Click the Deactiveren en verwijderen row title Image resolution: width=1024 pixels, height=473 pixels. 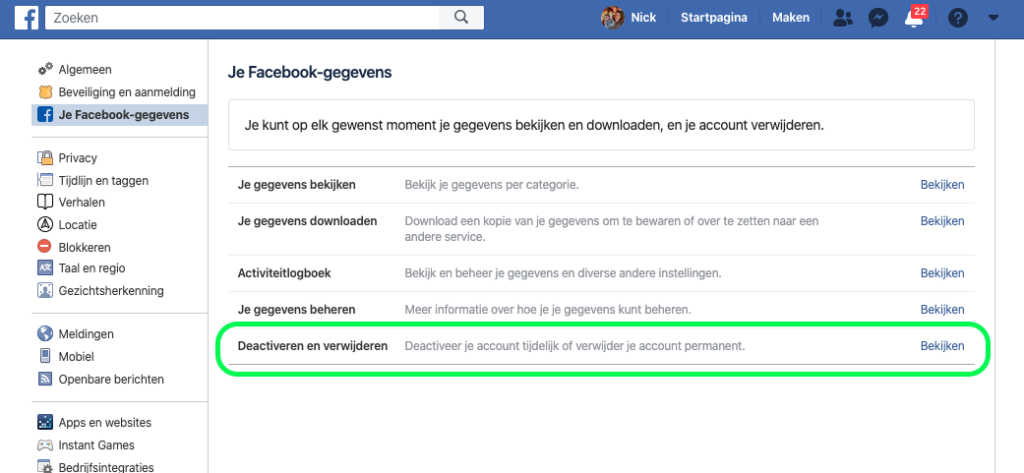313,346
